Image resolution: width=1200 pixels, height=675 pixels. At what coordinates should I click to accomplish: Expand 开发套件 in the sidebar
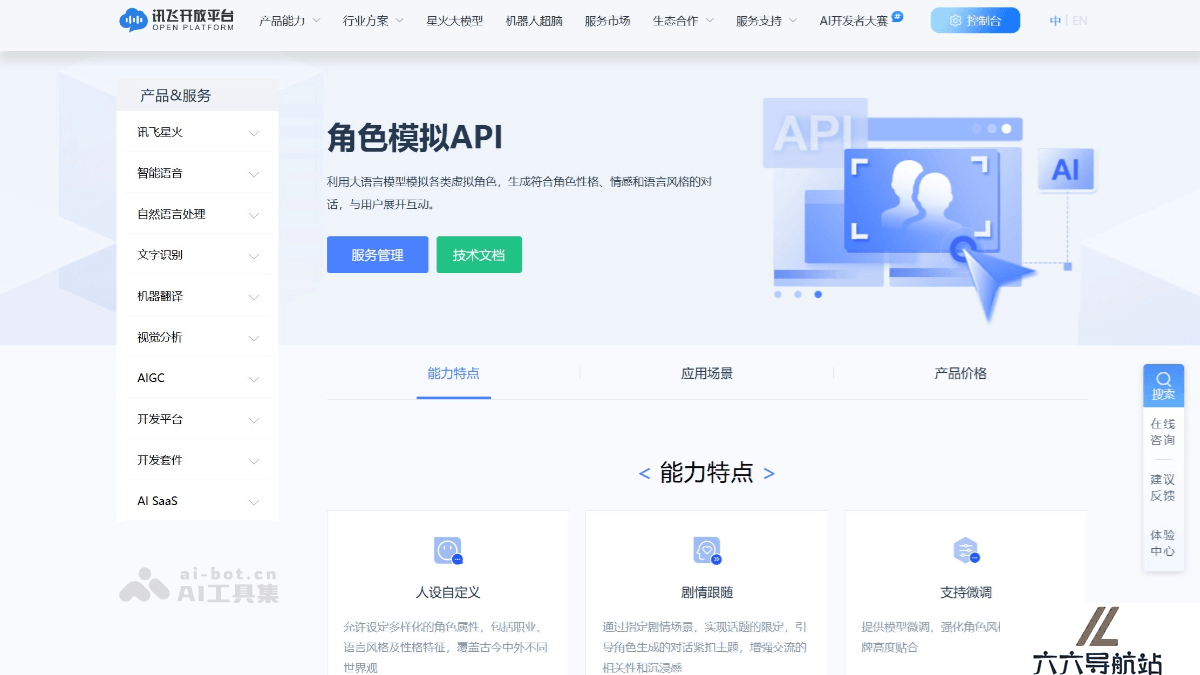point(197,460)
